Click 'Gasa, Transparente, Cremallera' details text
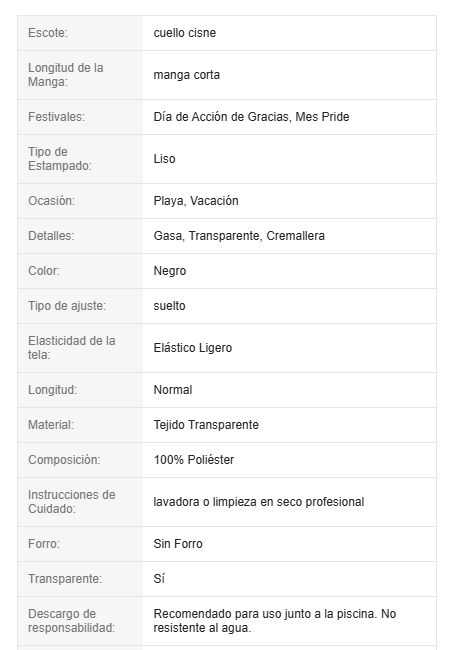This screenshot has width=461, height=650. point(239,236)
